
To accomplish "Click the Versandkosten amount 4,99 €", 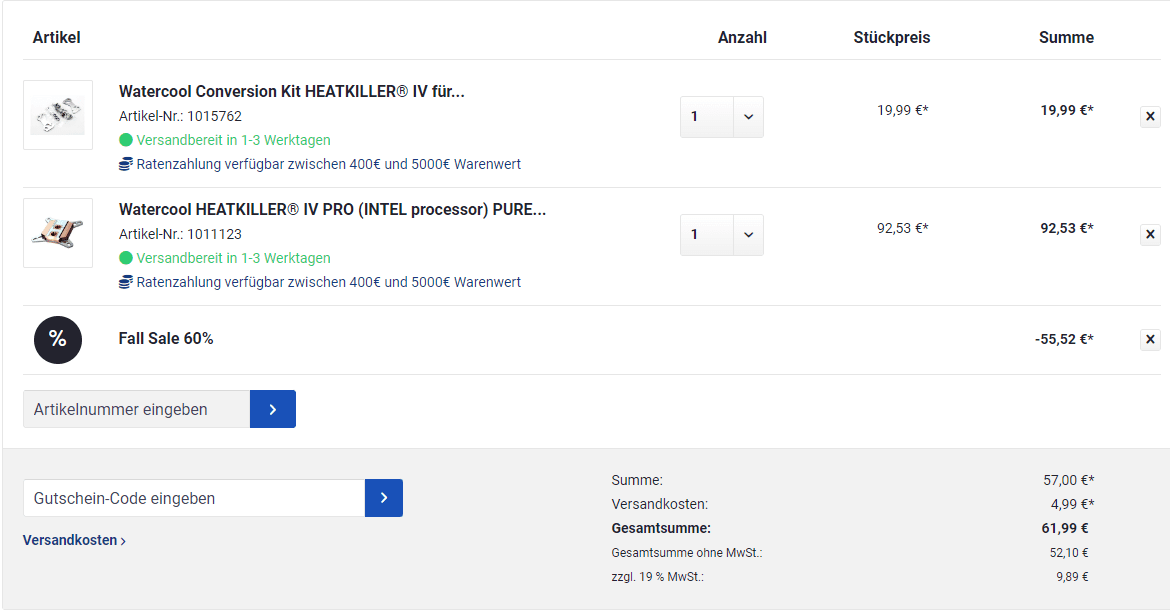I will click(x=1072, y=504).
